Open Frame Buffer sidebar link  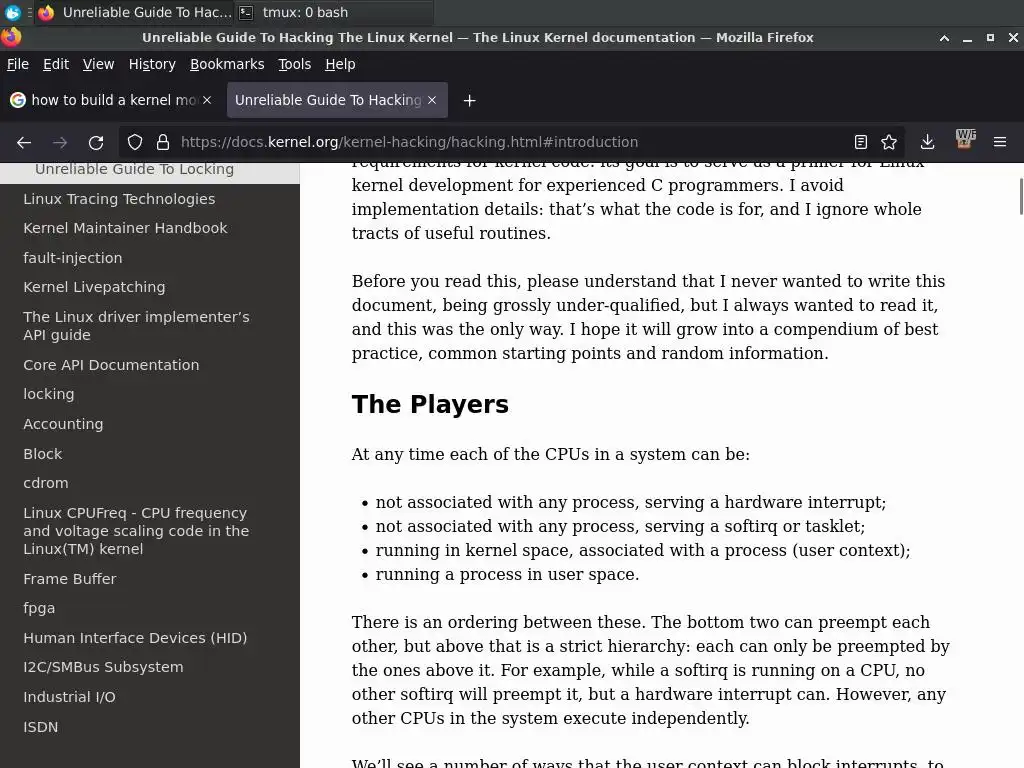click(x=70, y=579)
